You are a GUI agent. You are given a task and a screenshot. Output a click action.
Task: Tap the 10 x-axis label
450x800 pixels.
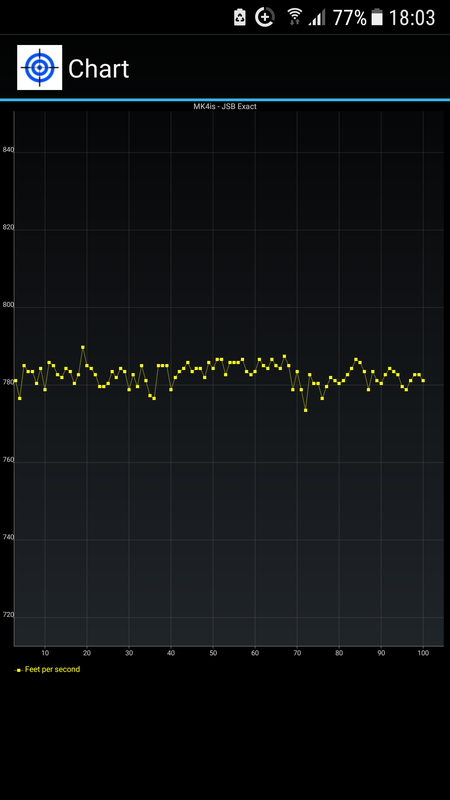(x=45, y=653)
